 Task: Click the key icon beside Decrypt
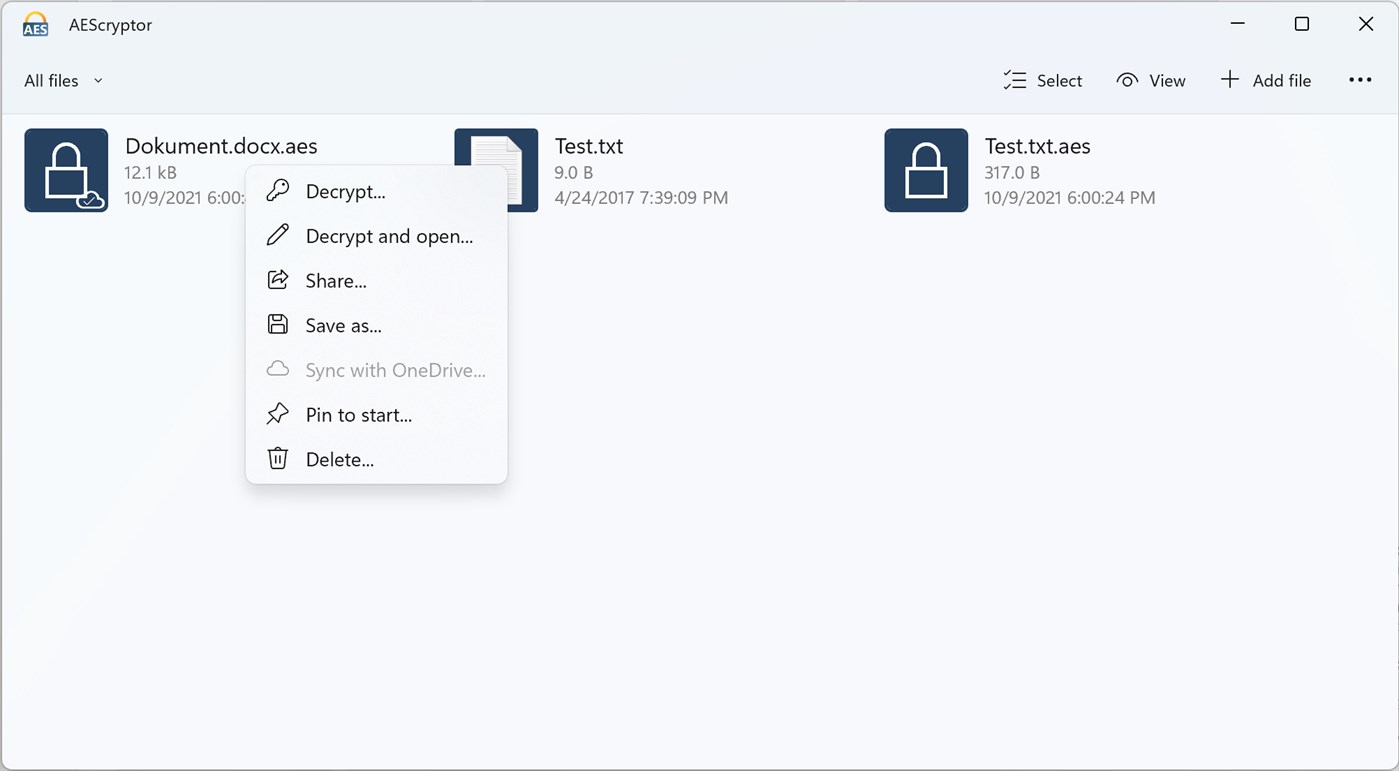point(277,190)
